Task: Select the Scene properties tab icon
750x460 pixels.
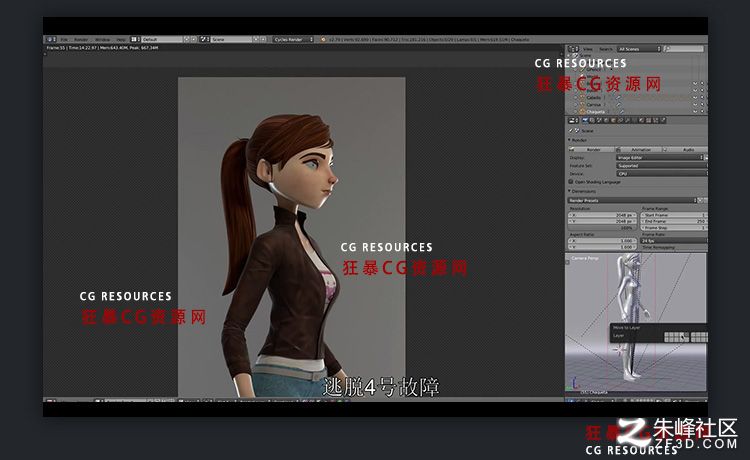Action: pos(599,120)
